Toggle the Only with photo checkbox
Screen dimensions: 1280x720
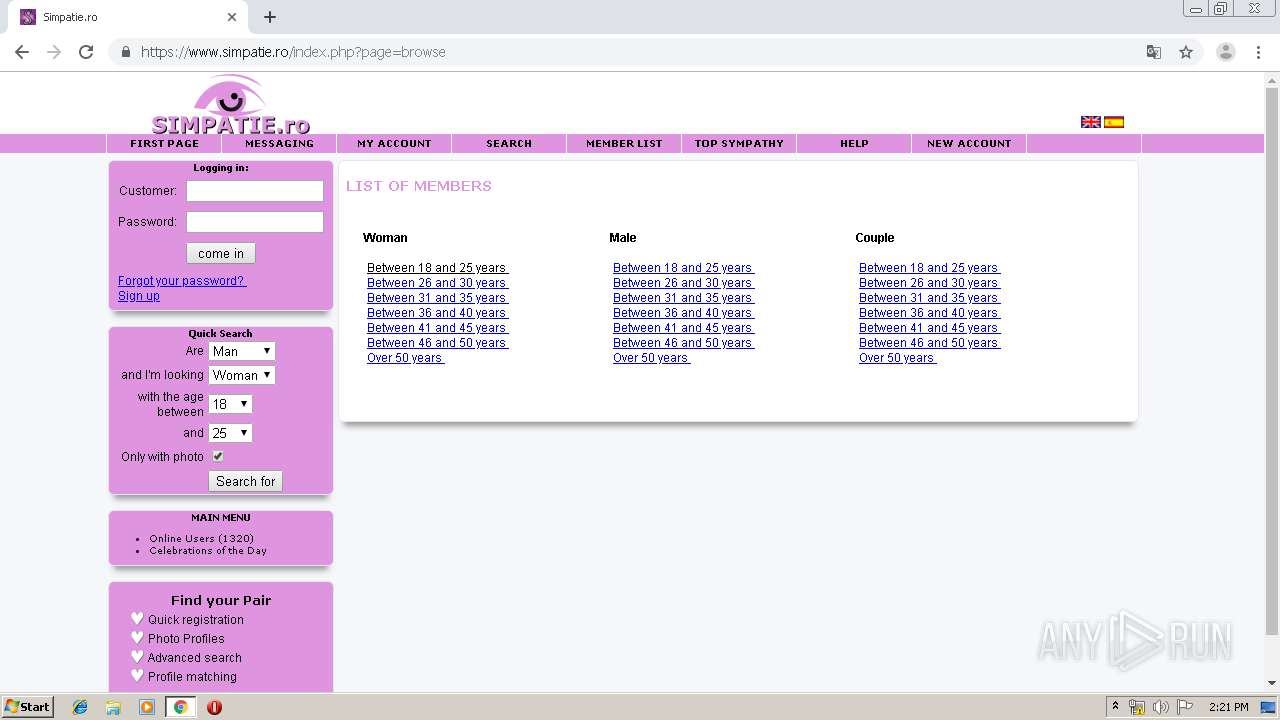(217, 456)
